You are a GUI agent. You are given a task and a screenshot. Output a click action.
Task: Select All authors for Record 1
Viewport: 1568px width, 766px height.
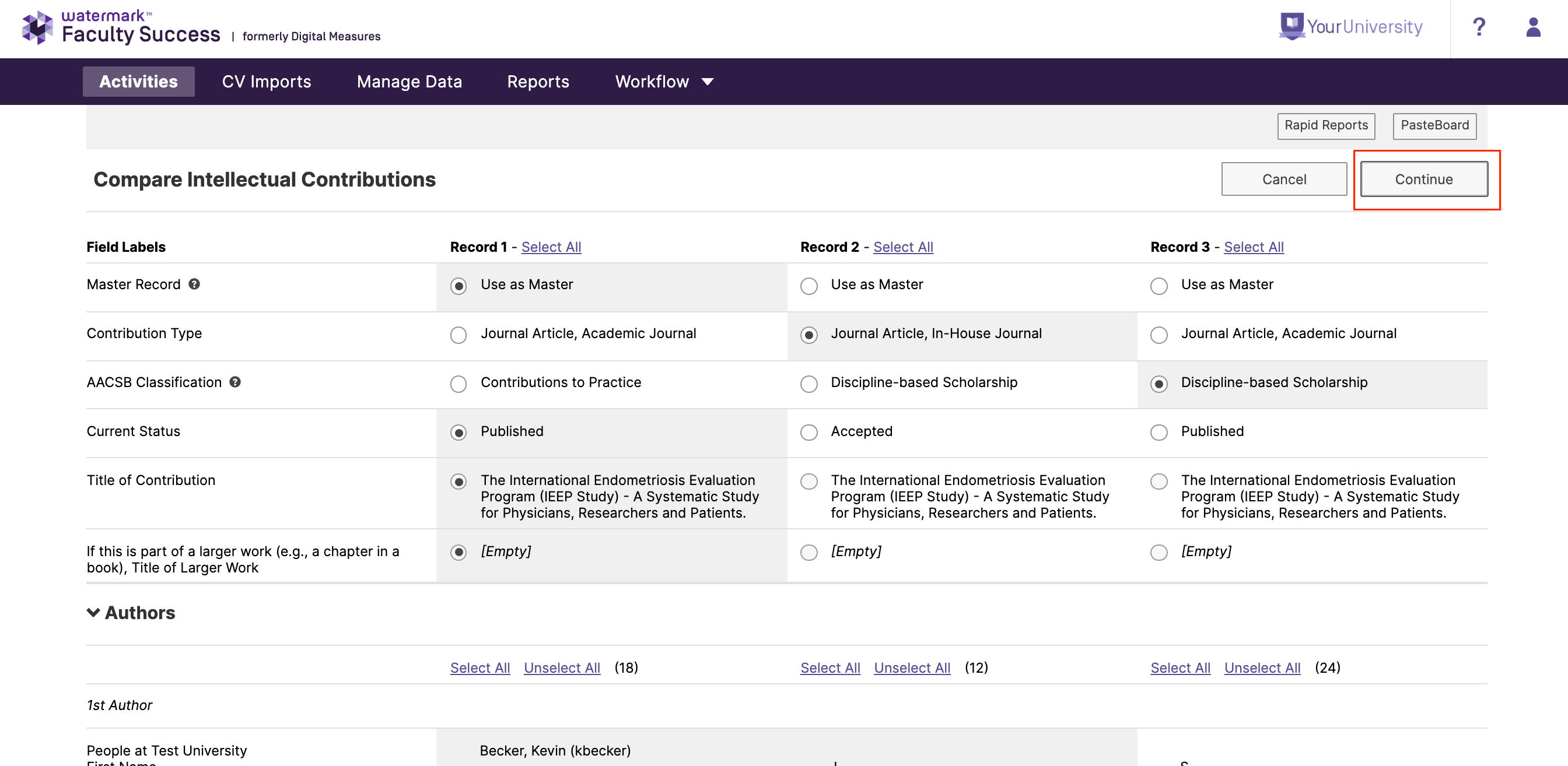tap(480, 668)
